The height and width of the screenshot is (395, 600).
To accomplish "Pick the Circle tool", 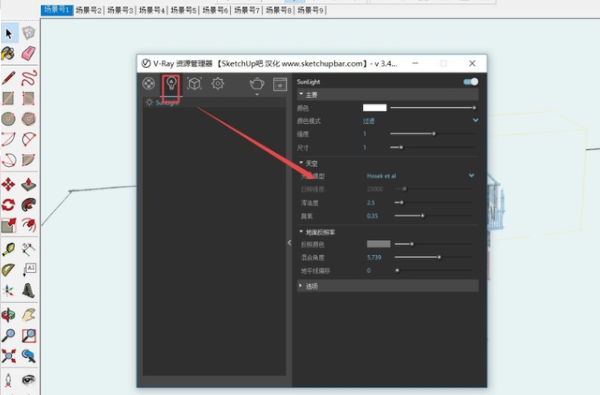I will [x=8, y=119].
